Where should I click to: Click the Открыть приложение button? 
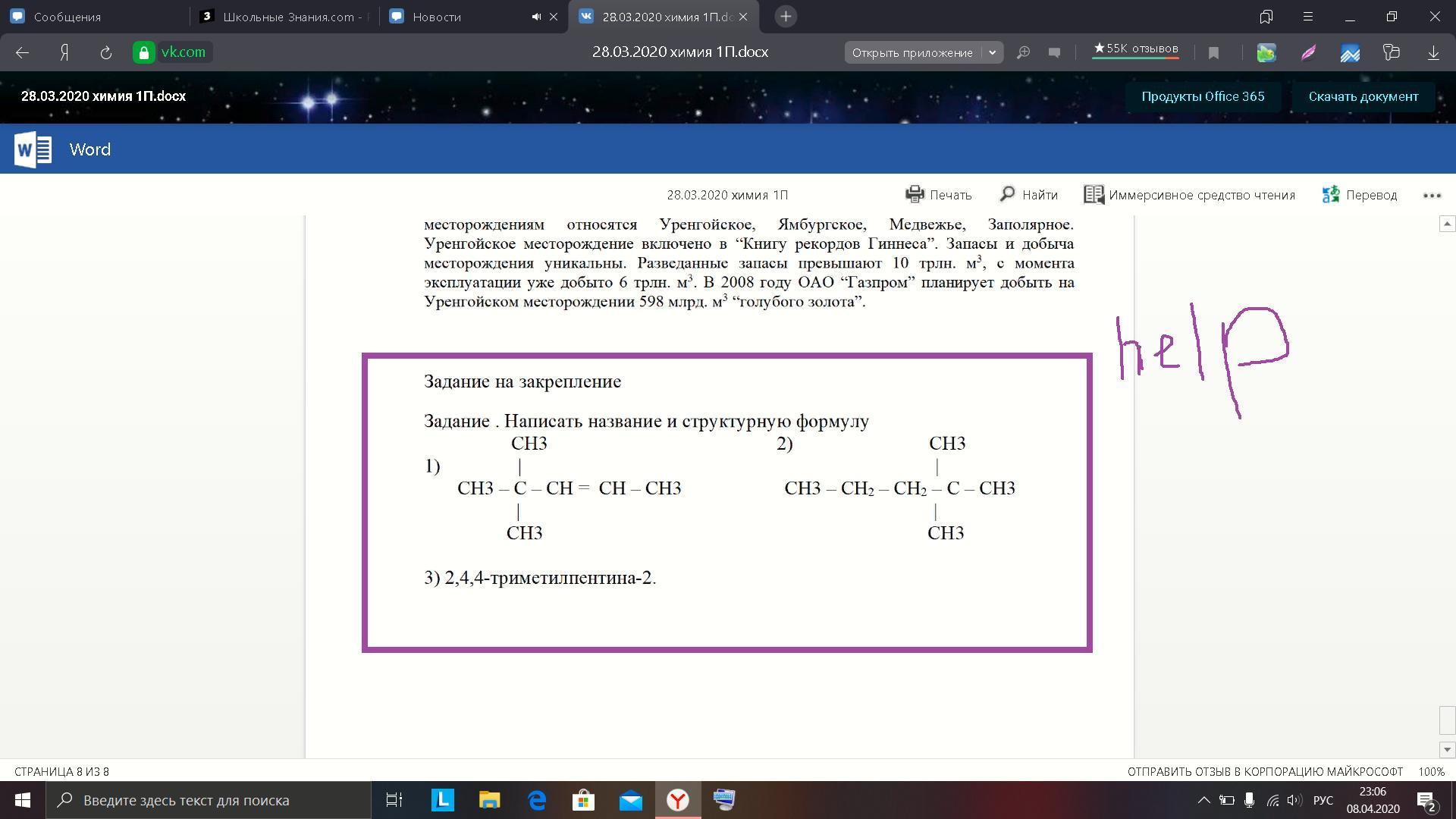912,52
